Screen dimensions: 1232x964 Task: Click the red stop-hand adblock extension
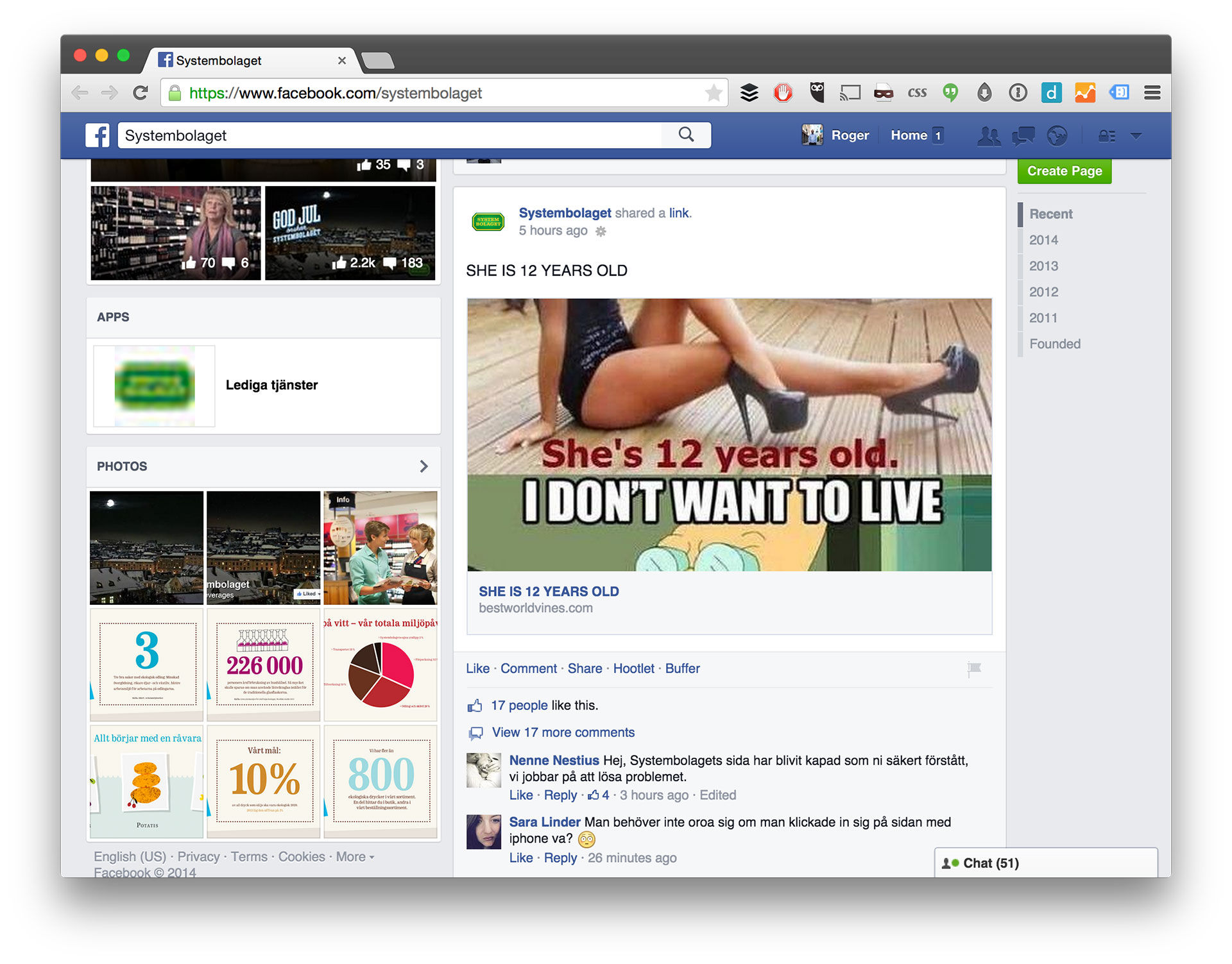[x=783, y=93]
